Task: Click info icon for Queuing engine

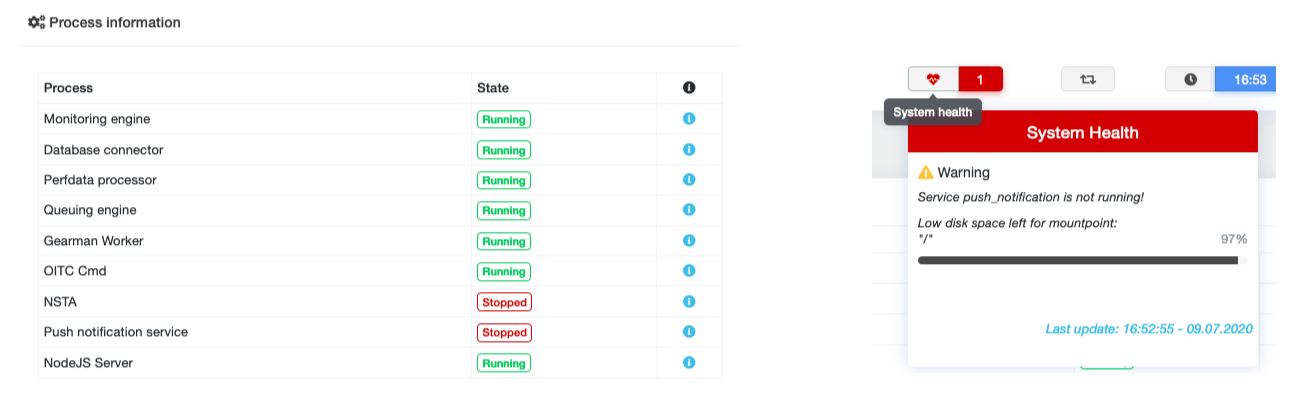Action: (688, 210)
